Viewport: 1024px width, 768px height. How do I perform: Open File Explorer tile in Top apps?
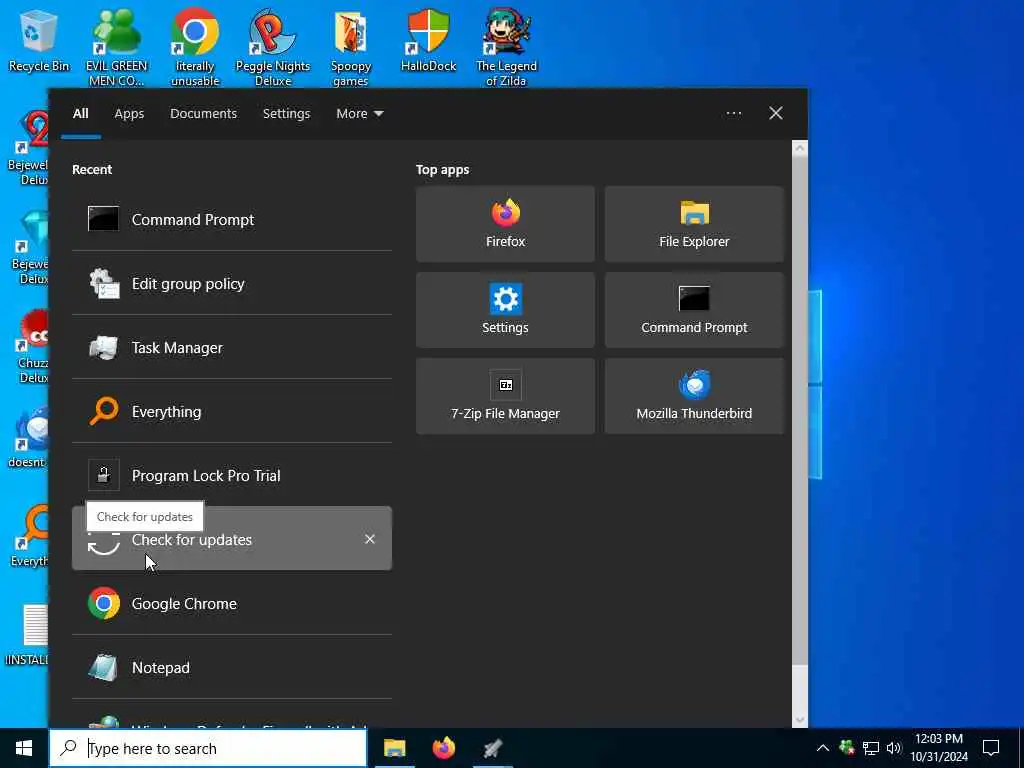click(694, 224)
